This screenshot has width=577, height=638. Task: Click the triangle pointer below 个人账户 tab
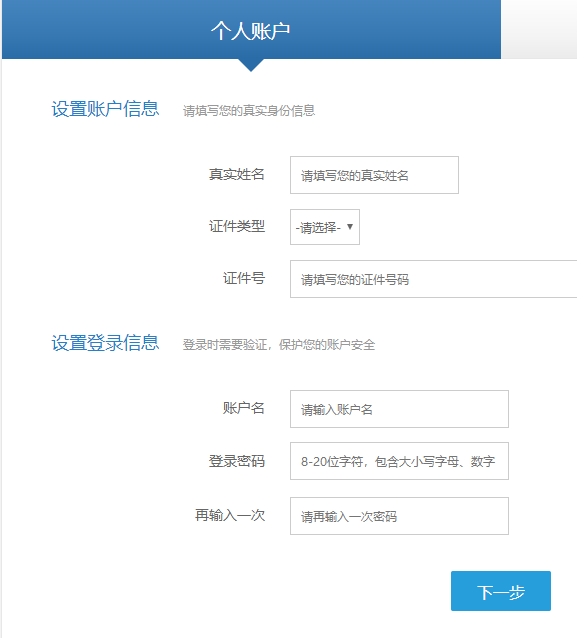(x=251, y=65)
